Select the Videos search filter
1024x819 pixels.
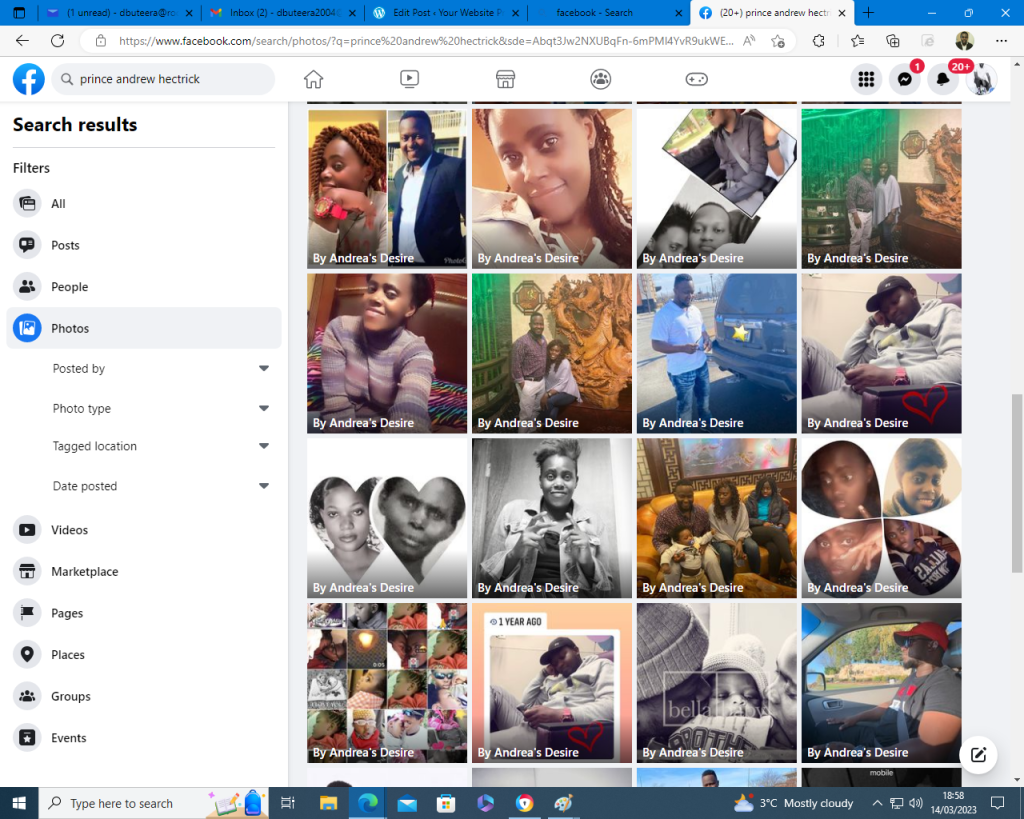click(70, 530)
